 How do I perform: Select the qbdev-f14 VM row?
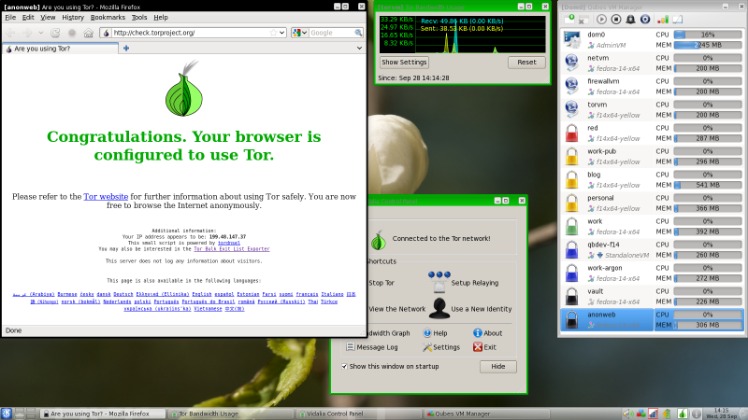tap(652, 250)
